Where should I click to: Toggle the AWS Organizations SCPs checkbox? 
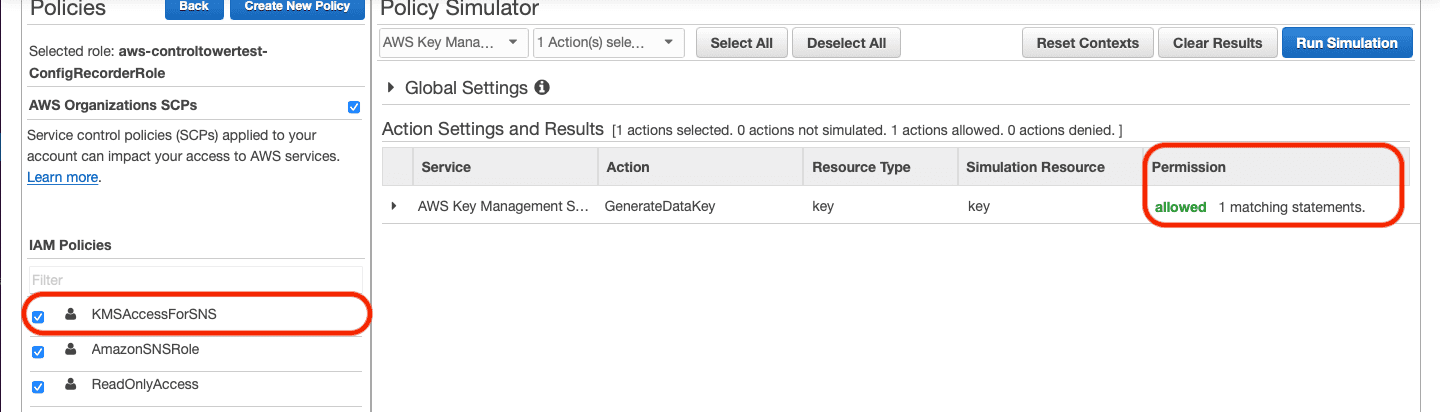pyautogui.click(x=353, y=107)
